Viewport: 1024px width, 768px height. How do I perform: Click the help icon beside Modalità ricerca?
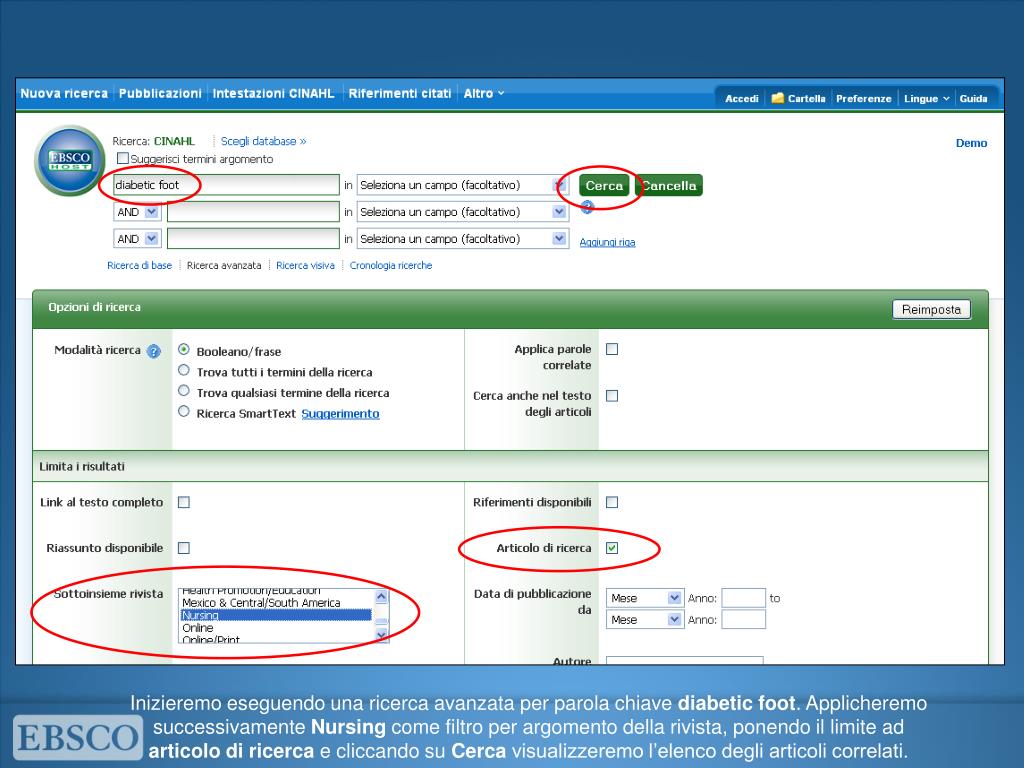pos(153,351)
